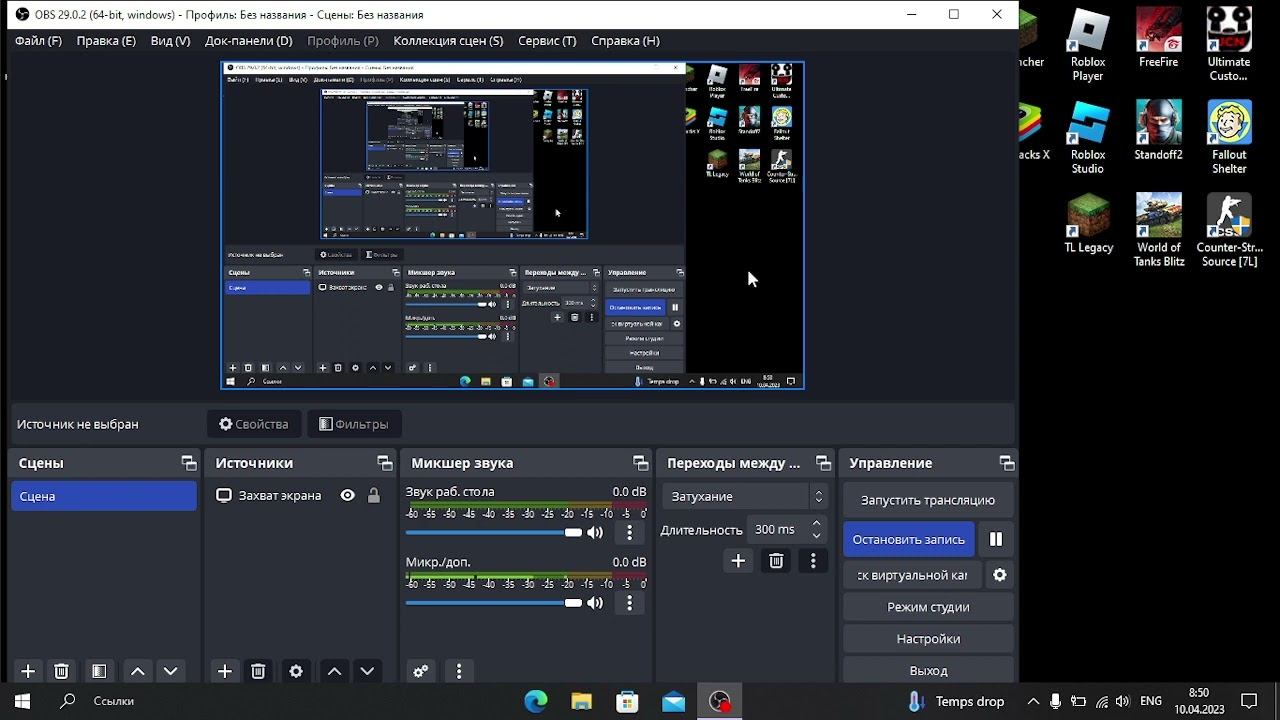The height and width of the screenshot is (720, 1280).
Task: Open advanced audio properties gear in mixer
Action: (421, 672)
